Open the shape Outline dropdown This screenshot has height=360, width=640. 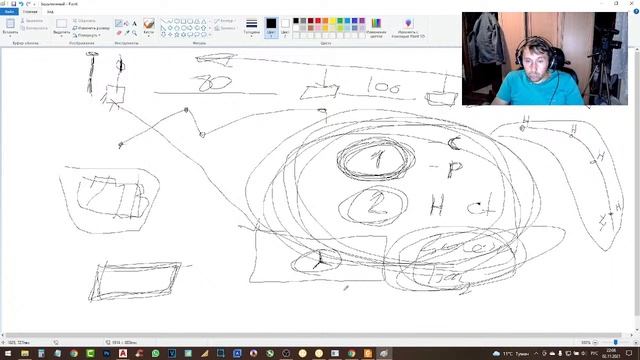224,21
